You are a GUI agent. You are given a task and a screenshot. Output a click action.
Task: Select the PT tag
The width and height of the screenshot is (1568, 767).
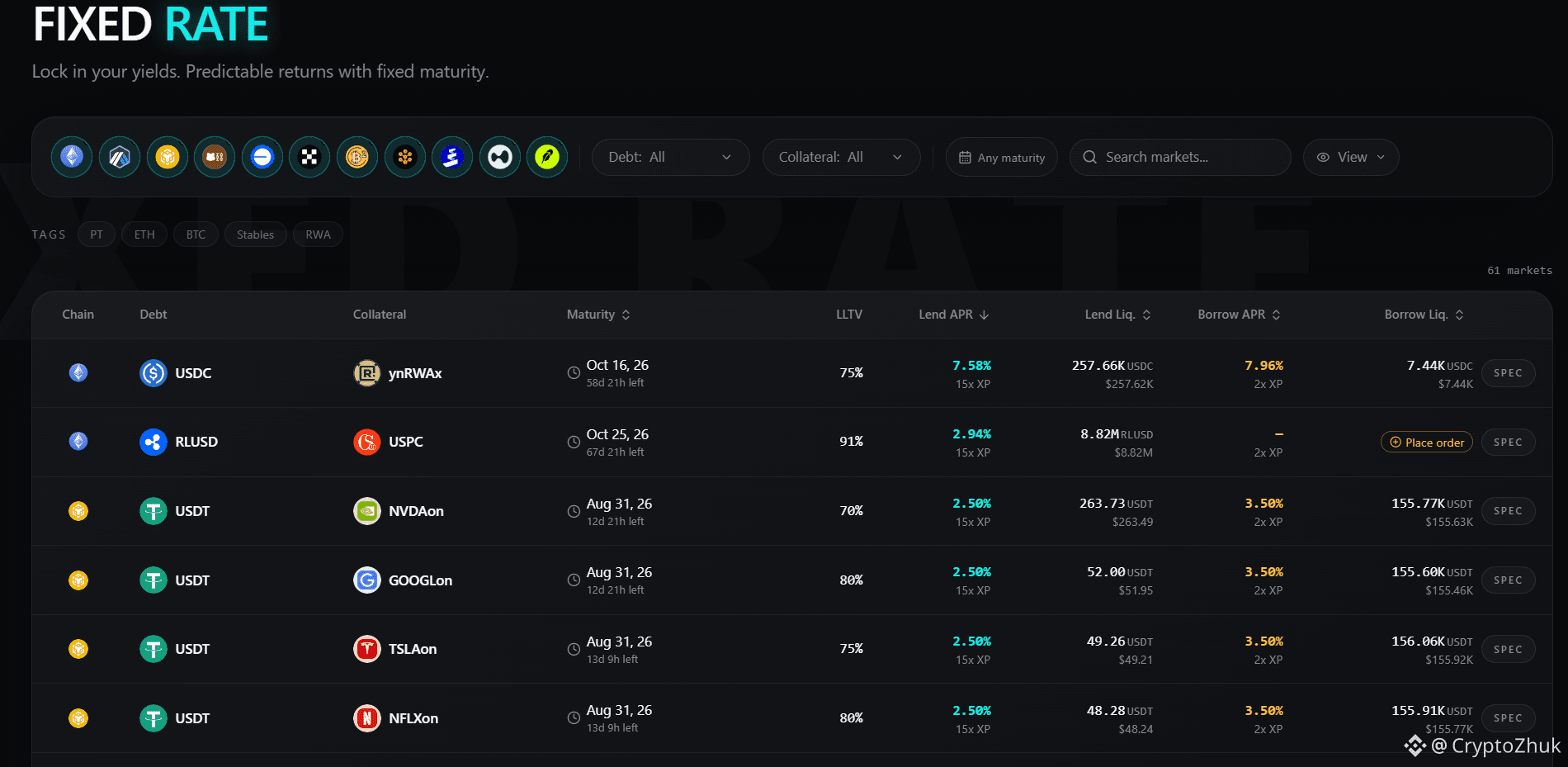[x=97, y=234]
